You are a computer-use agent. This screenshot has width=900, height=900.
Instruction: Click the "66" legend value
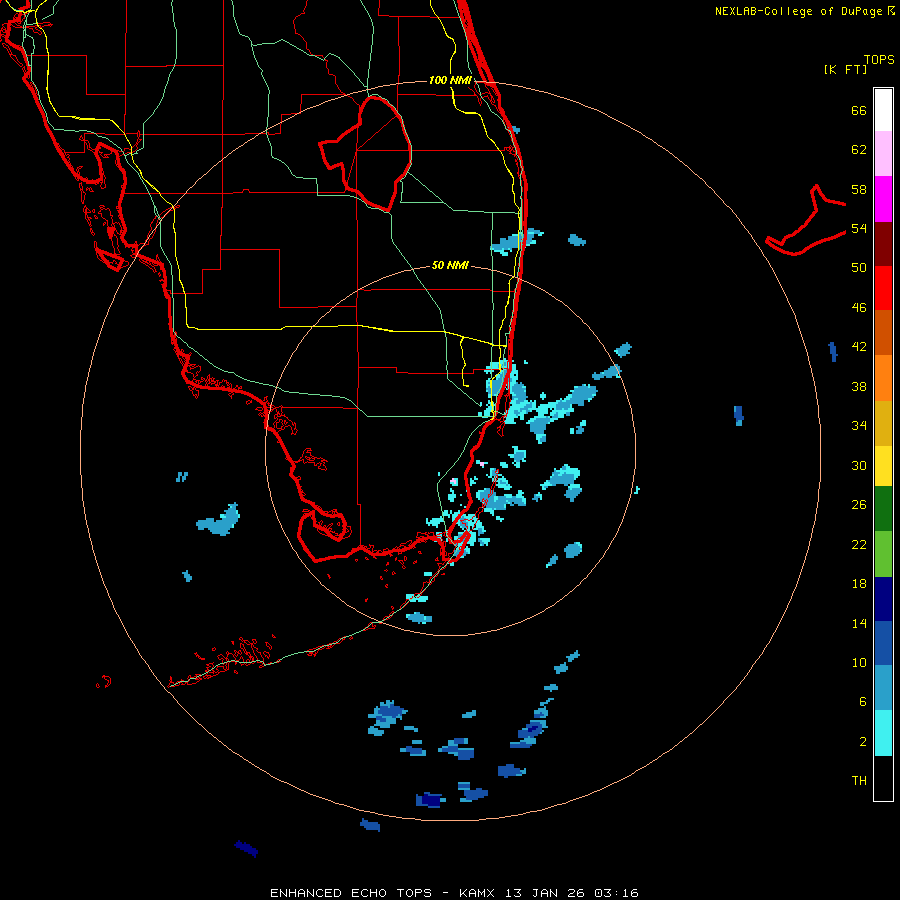click(x=859, y=110)
